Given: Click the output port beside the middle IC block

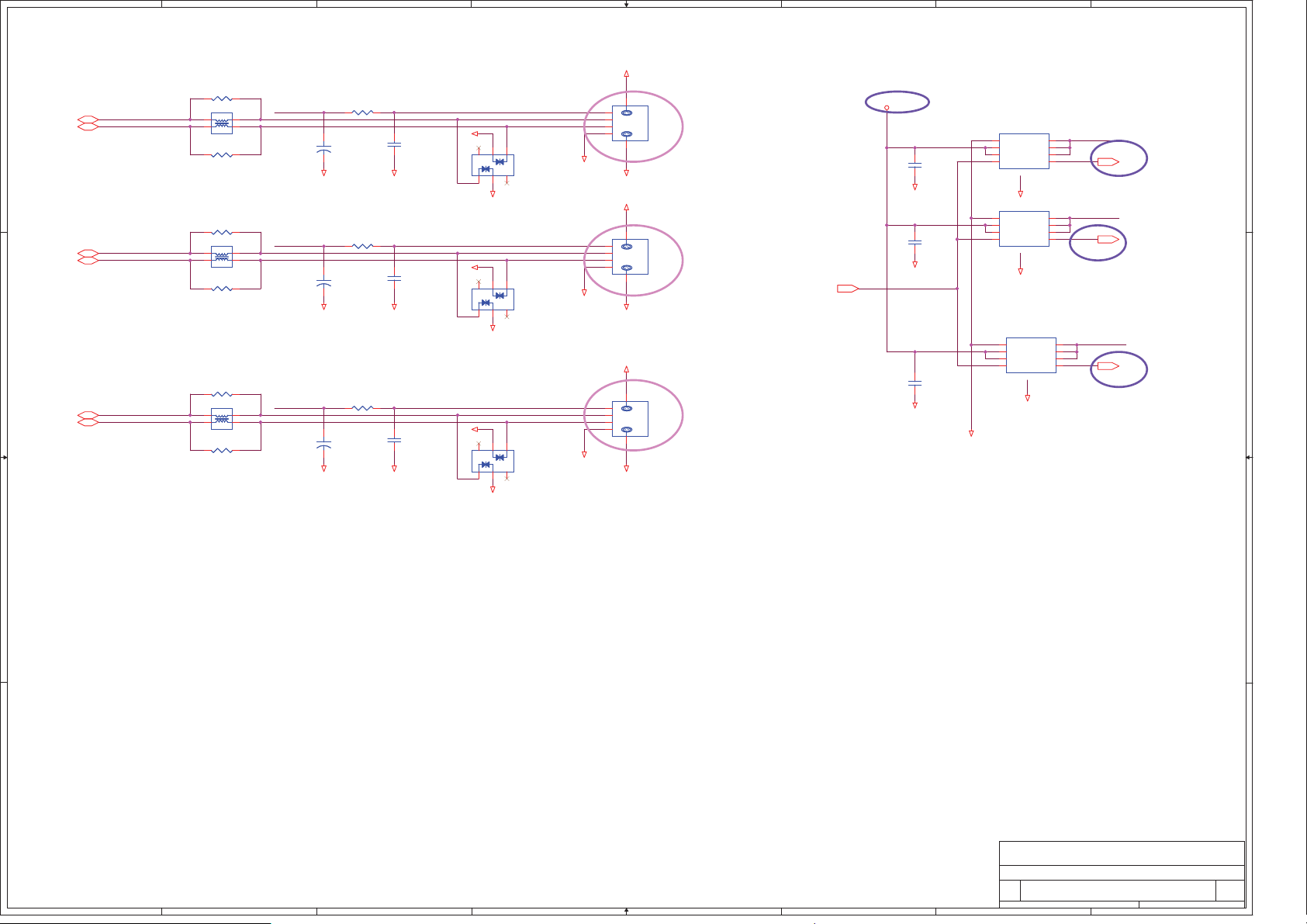Looking at the screenshot, I should coord(1108,240).
